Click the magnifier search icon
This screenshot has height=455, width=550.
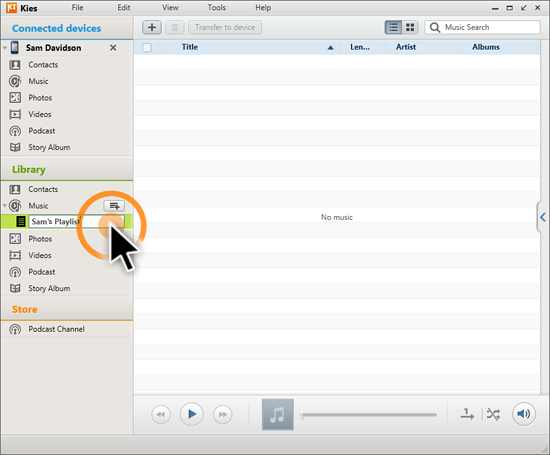tap(435, 27)
